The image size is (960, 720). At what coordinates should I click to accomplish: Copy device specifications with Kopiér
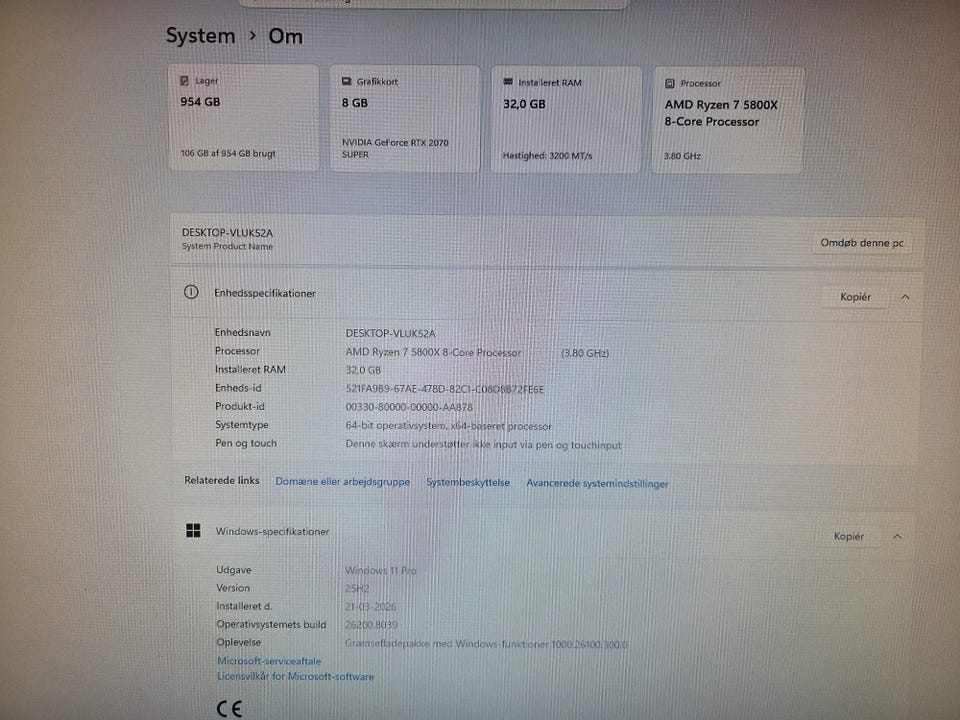tap(855, 297)
